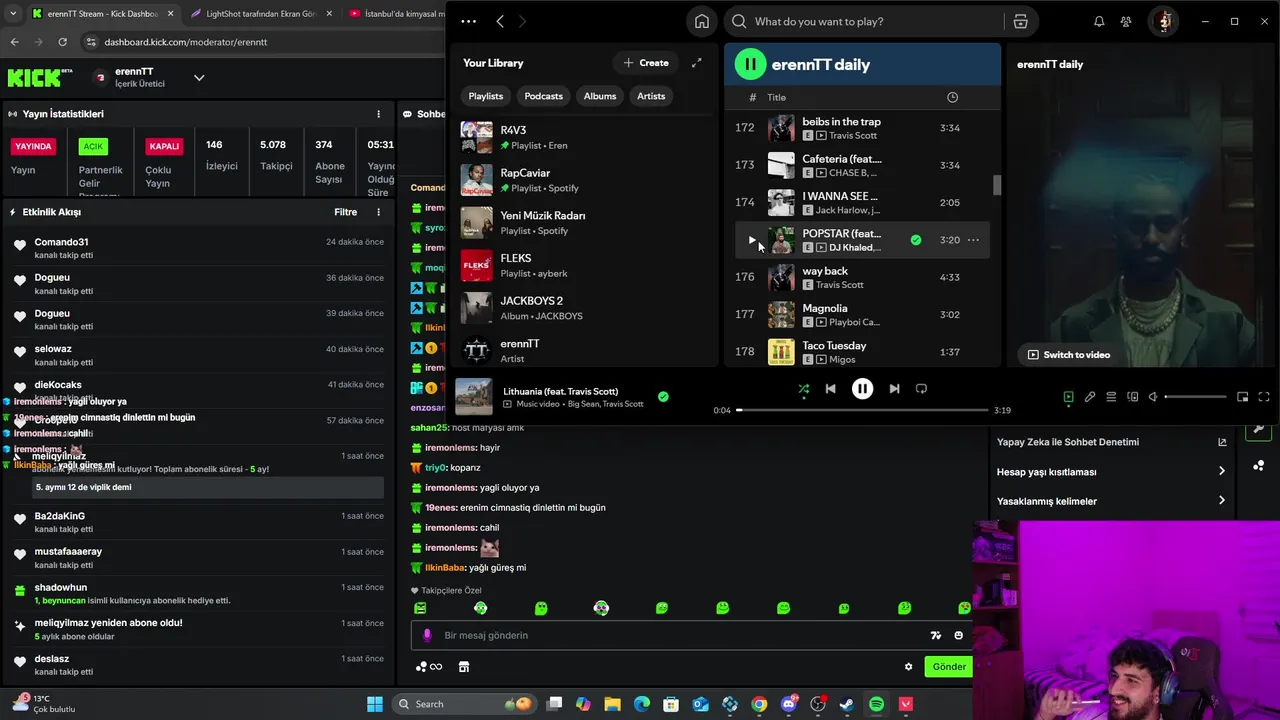Select the Artists filter chip
This screenshot has height=720, width=1280.
pos(651,96)
